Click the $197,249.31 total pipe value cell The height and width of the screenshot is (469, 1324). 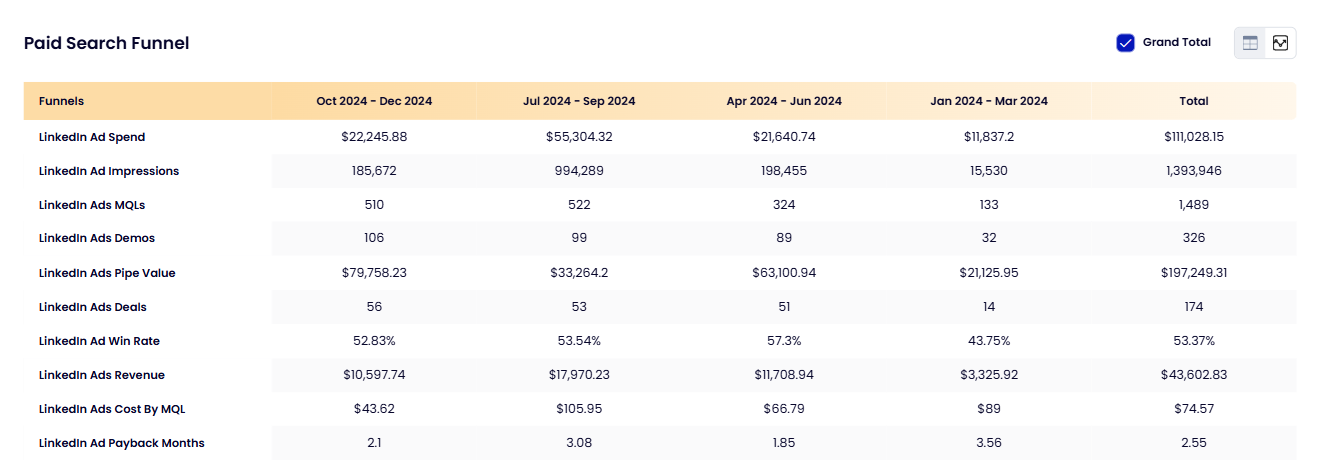pos(1194,273)
